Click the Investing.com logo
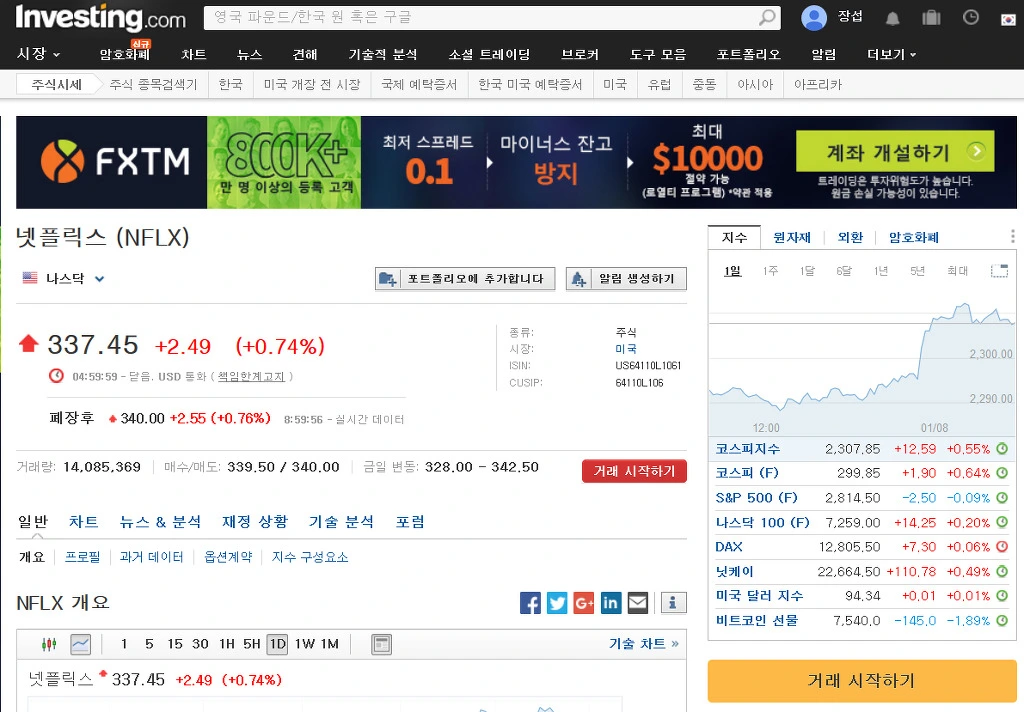This screenshot has height=712, width=1024. point(101,18)
